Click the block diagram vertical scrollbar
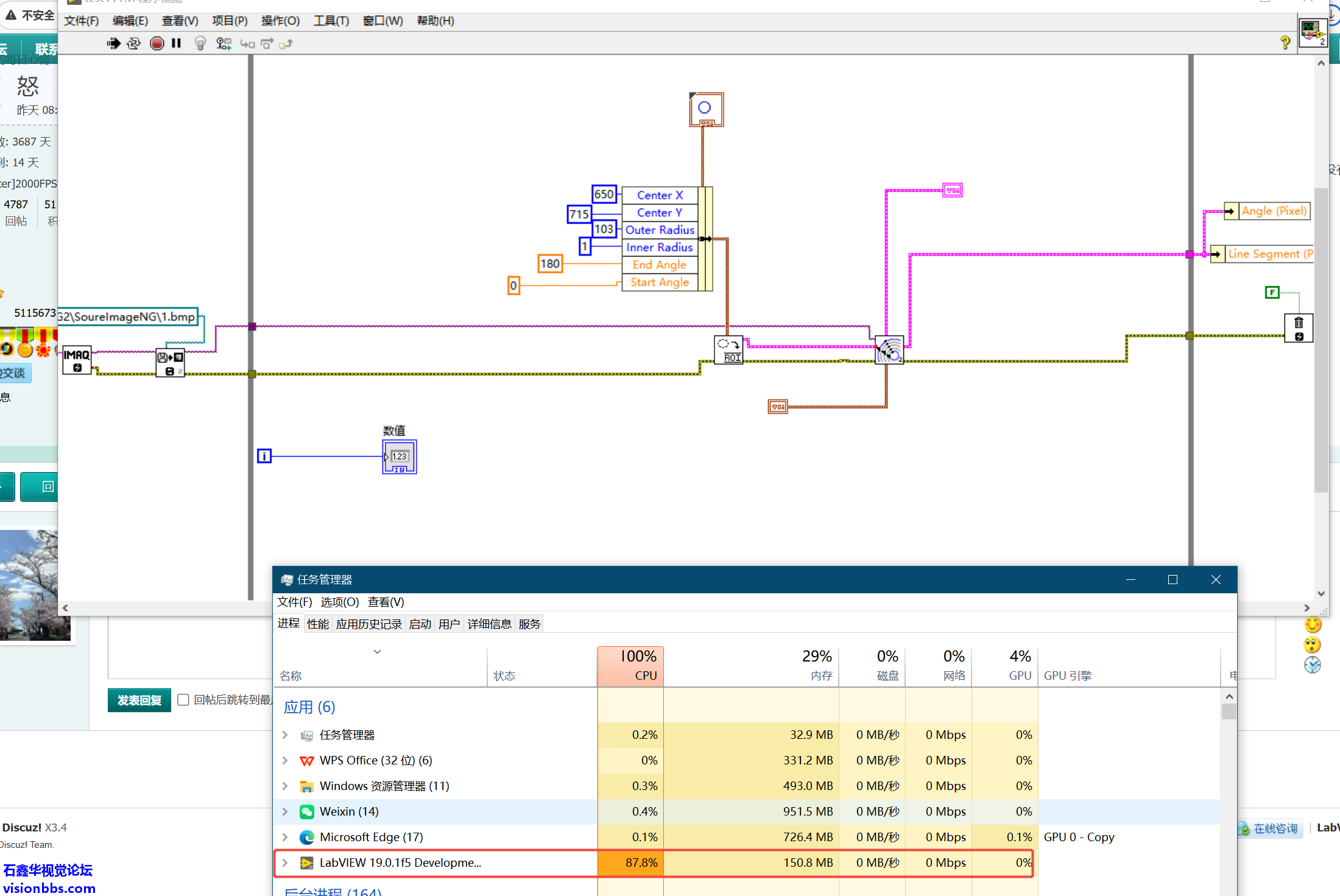 click(x=1321, y=341)
